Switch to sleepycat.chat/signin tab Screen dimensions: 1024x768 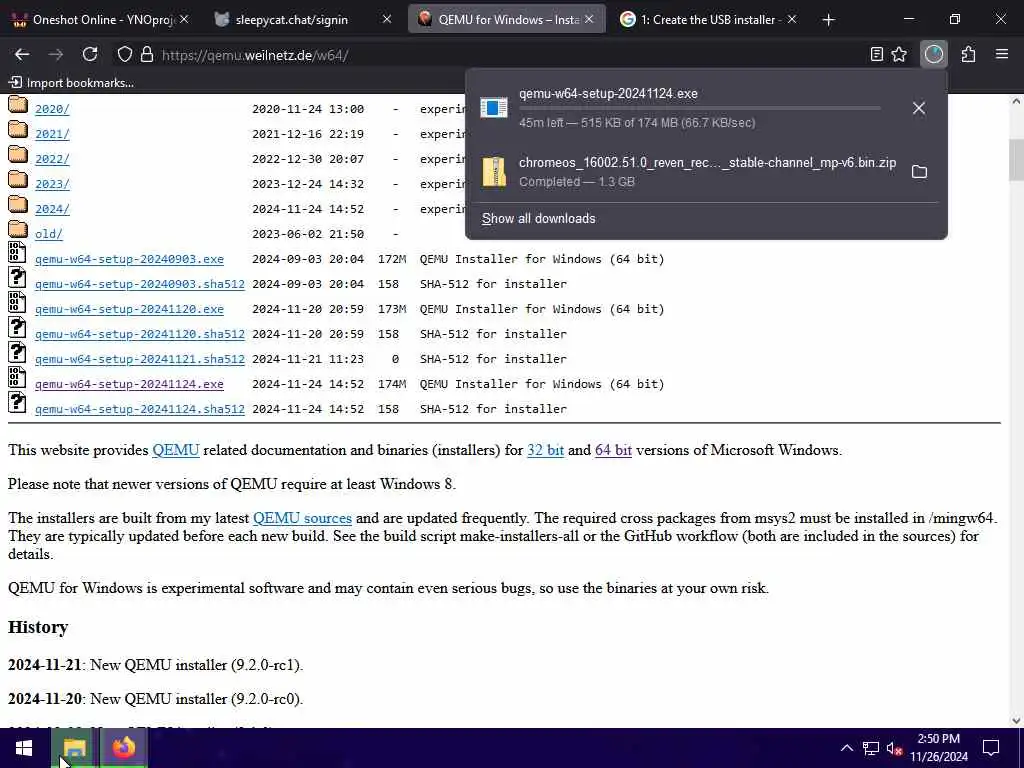(x=304, y=20)
